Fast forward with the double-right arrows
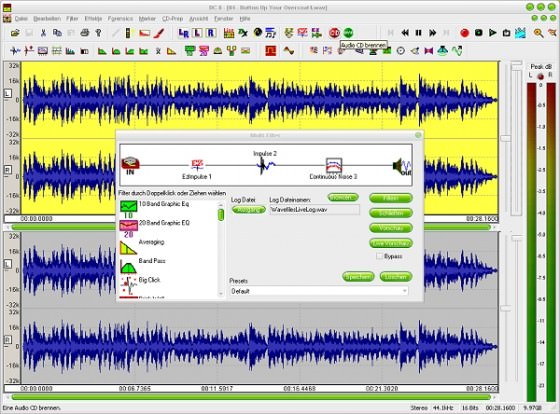Image resolution: width=560 pixels, height=414 pixels. pyautogui.click(x=432, y=33)
